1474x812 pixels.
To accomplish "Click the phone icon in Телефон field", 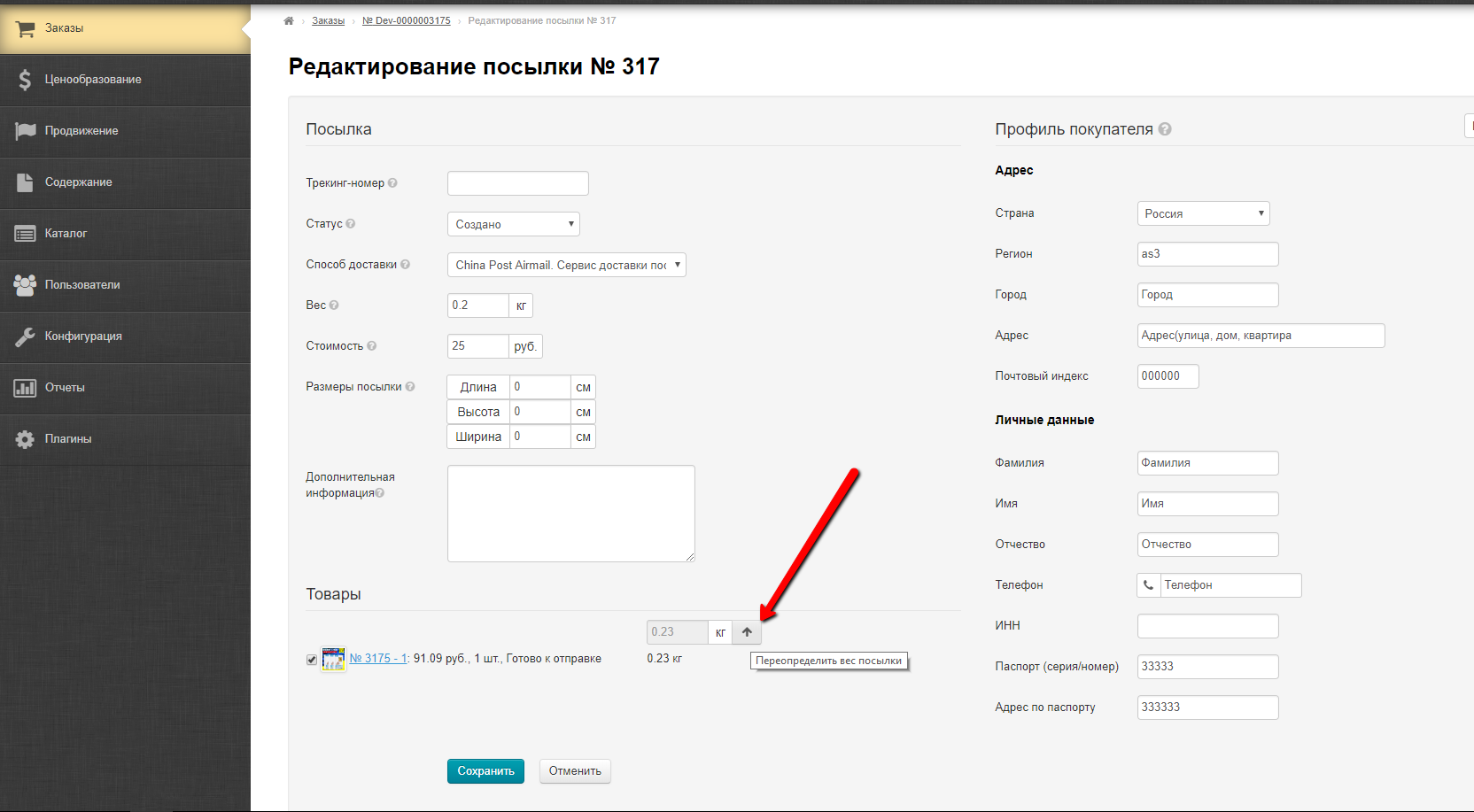I will pyautogui.click(x=1149, y=585).
